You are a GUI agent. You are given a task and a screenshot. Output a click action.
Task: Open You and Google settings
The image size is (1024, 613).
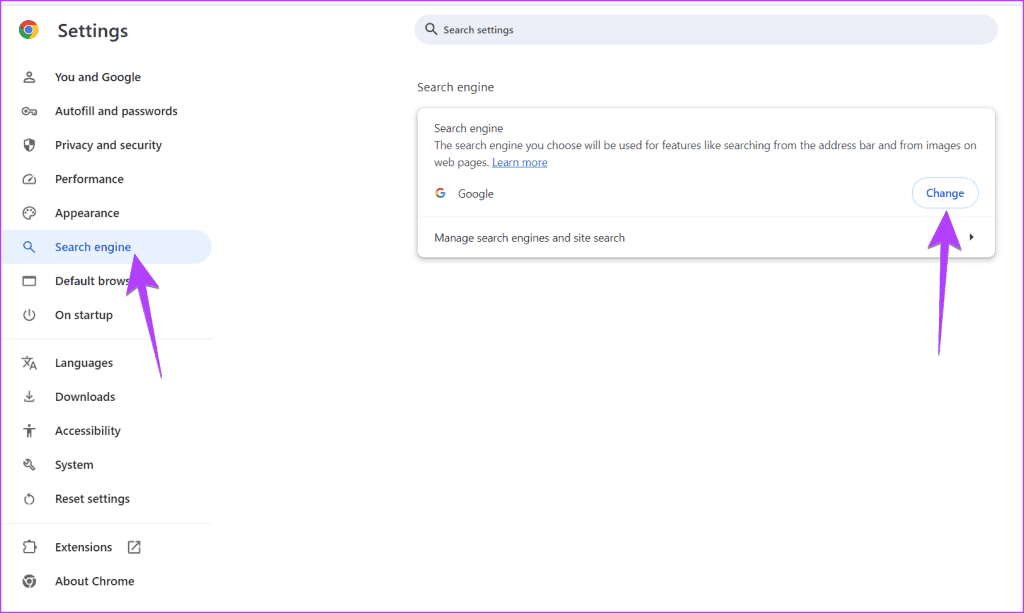coord(98,77)
